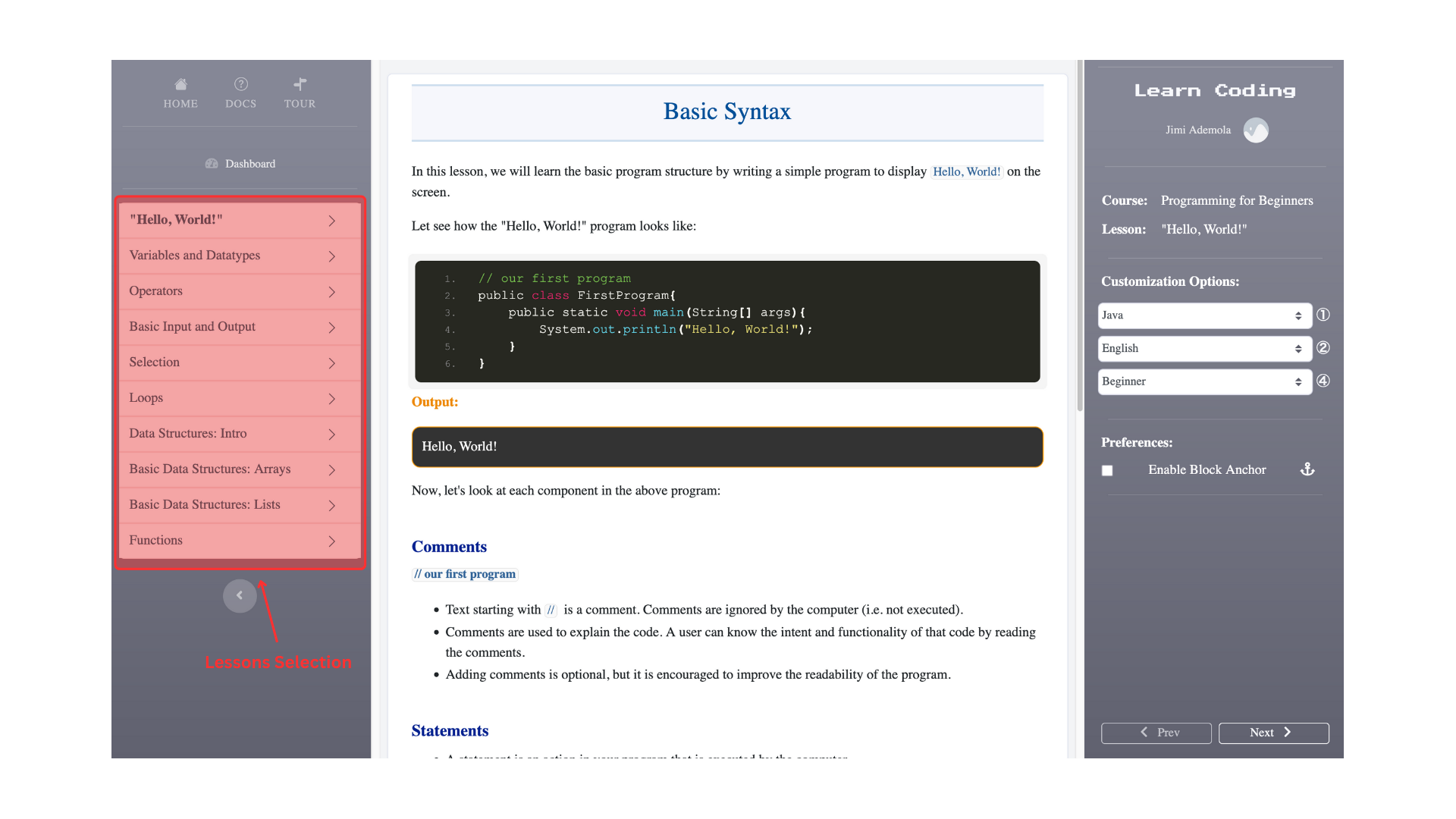Click the circled 2 beside the English selector
1456x819 pixels.
pos(1323,348)
